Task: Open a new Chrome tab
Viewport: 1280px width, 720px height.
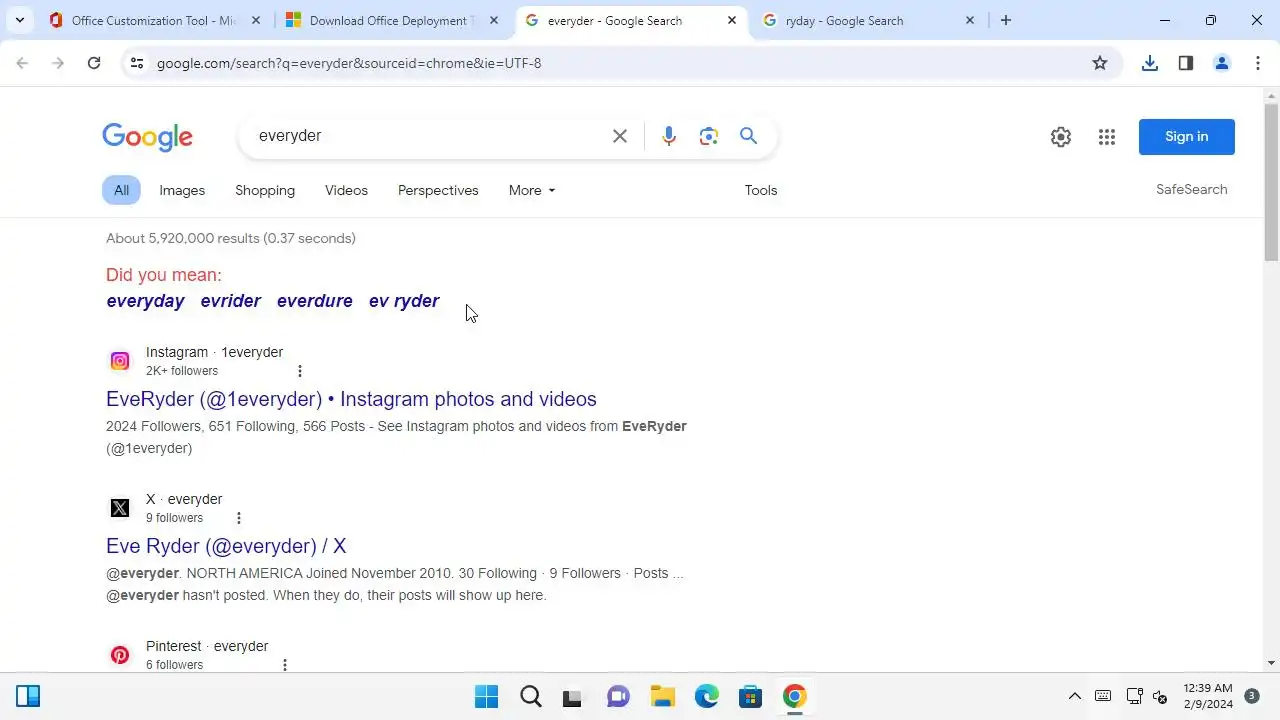Action: [1006, 20]
